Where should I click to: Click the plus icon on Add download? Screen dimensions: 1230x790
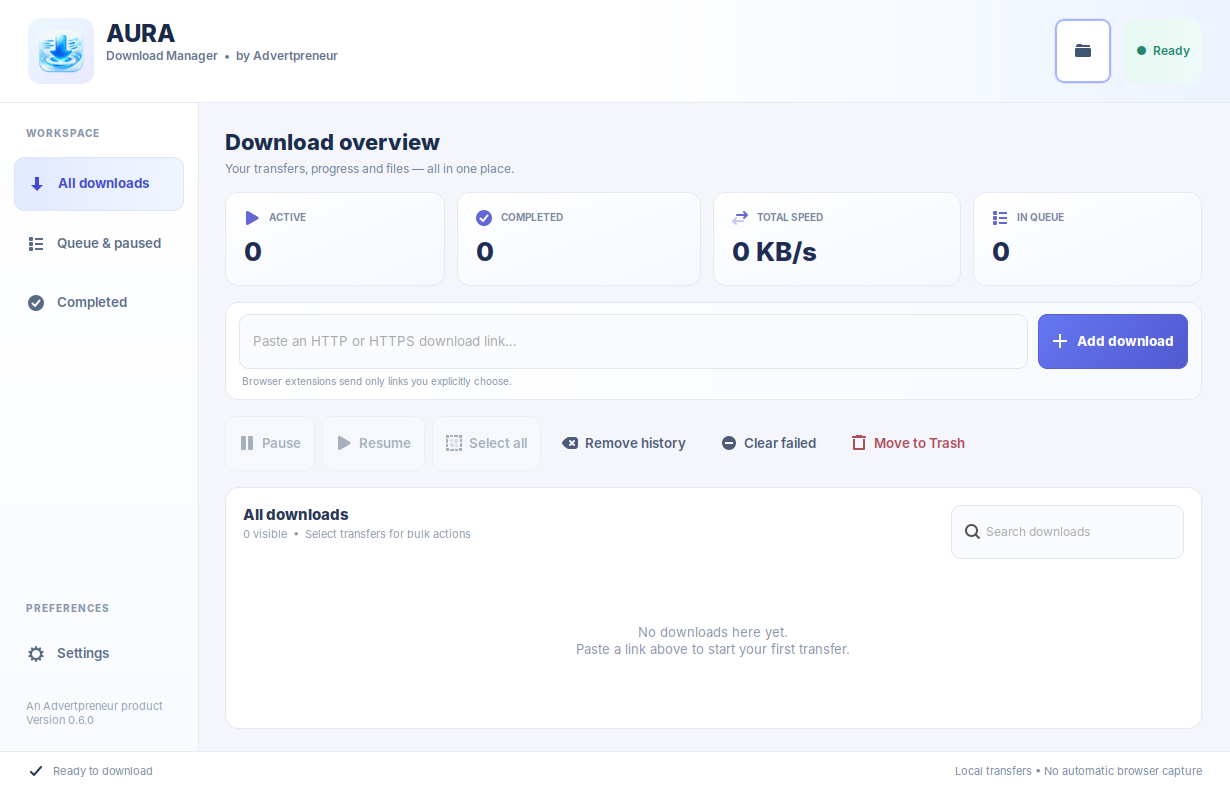pyautogui.click(x=1061, y=342)
